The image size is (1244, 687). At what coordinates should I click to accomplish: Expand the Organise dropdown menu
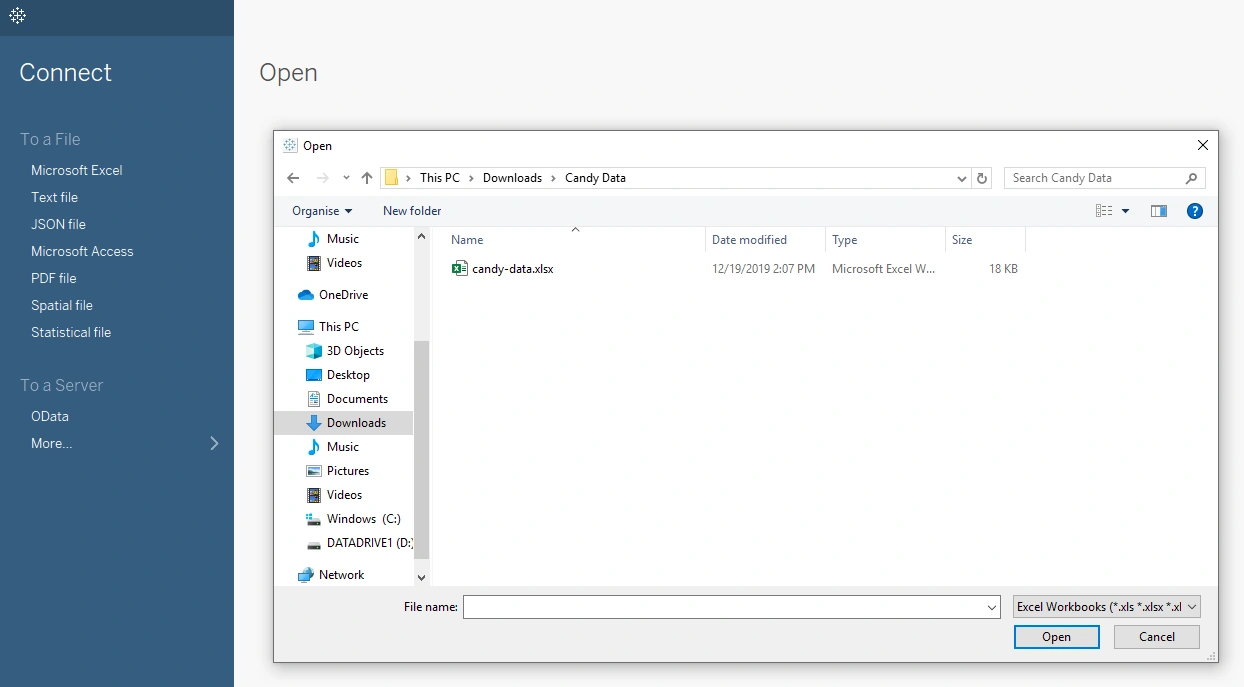(322, 211)
